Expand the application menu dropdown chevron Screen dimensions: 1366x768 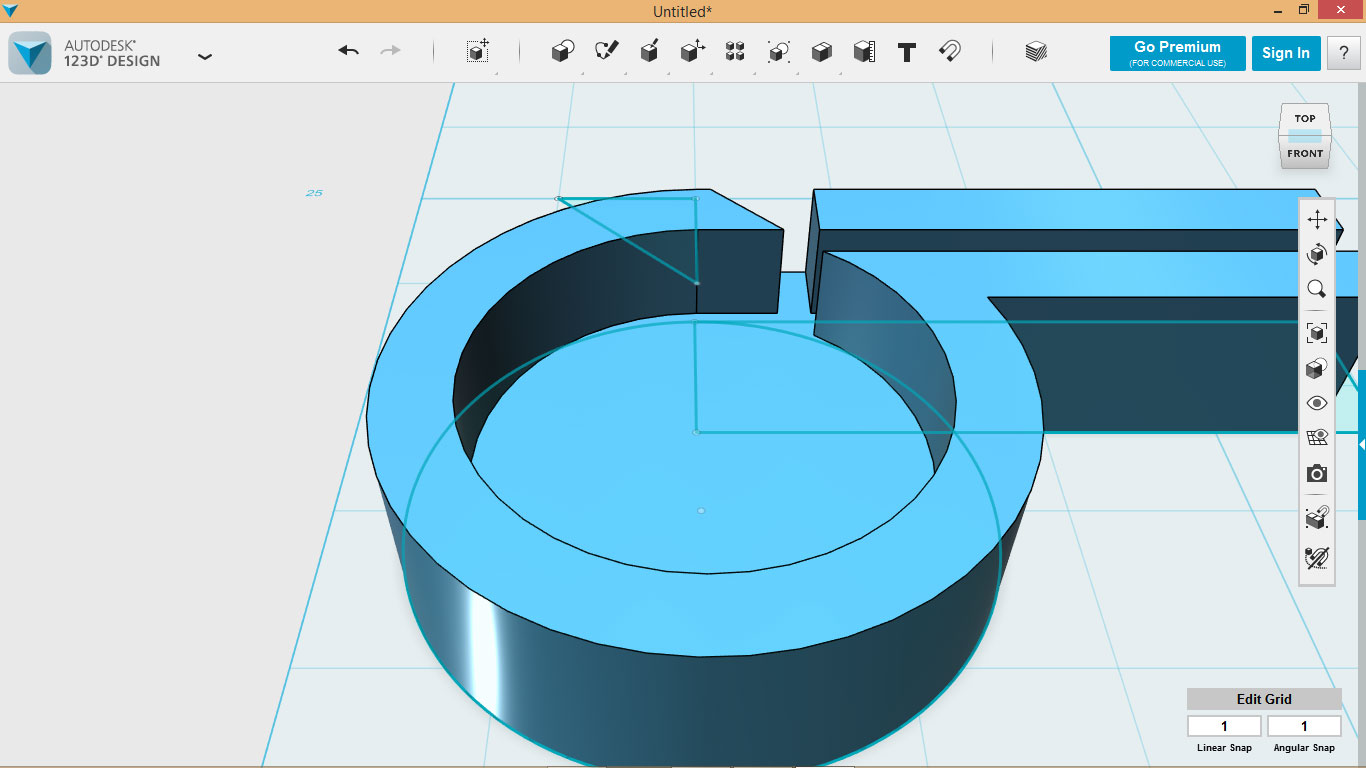pyautogui.click(x=205, y=57)
